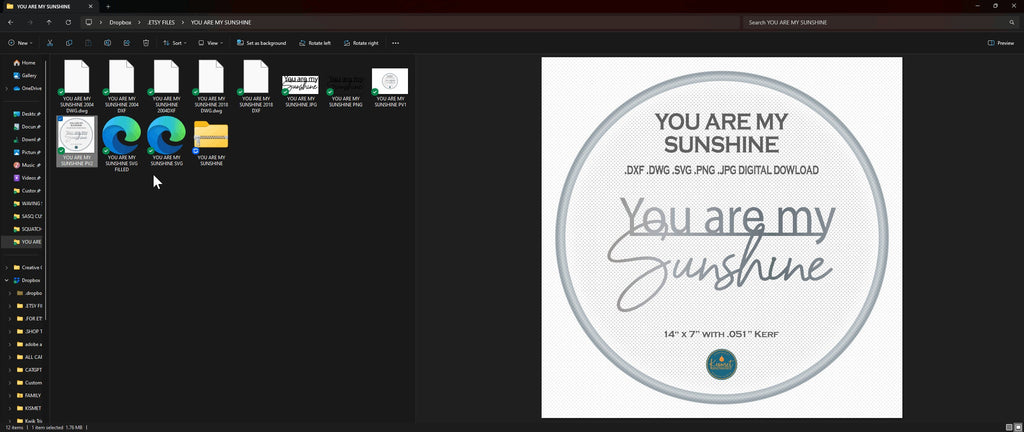
Task: Click Rotate left button
Action: click(x=315, y=43)
